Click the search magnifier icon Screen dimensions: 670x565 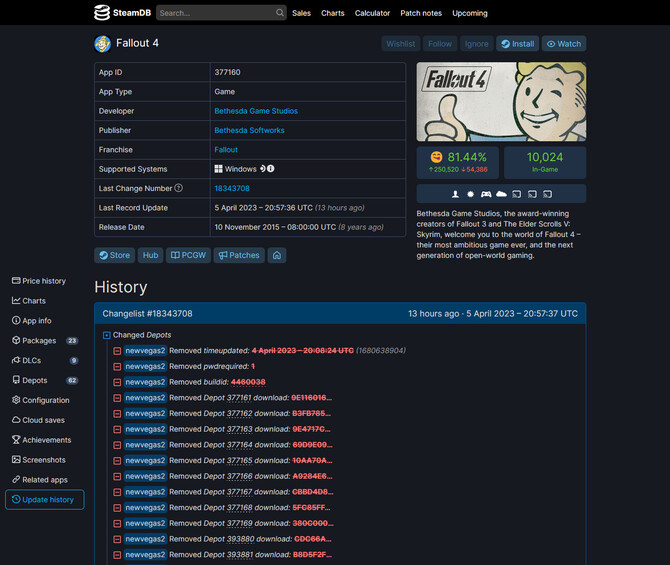pos(279,13)
